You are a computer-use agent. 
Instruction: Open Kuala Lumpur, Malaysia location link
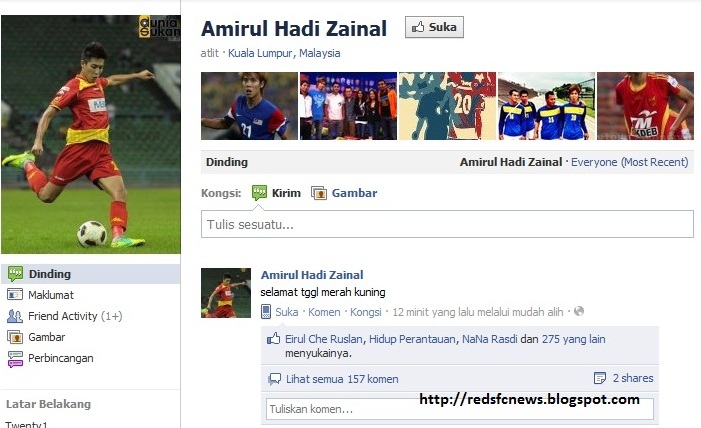click(284, 53)
